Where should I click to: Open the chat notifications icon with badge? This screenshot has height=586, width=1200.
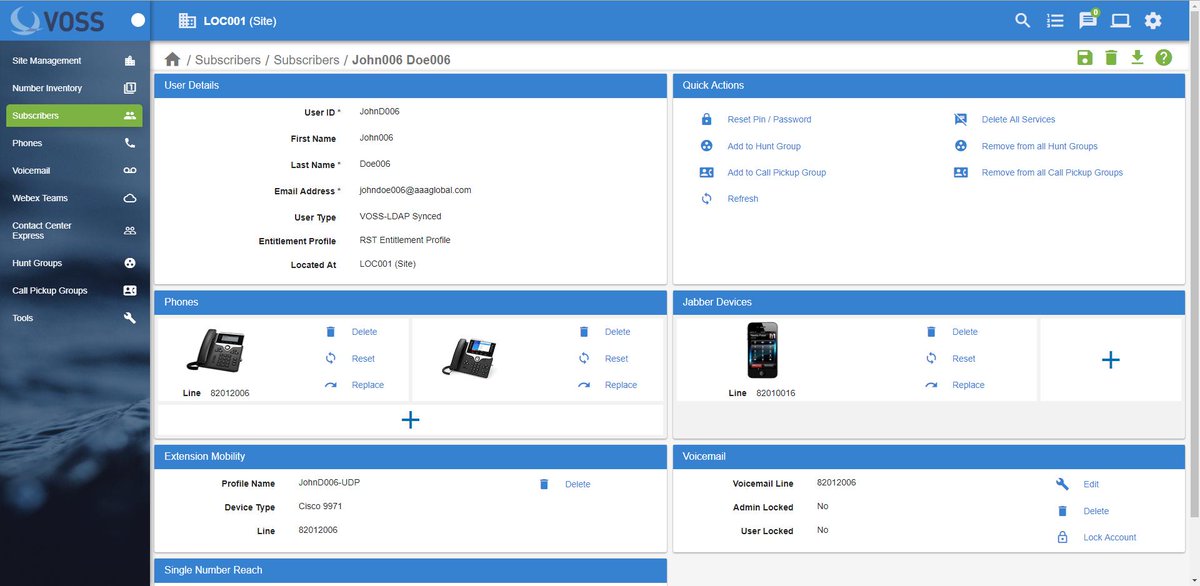pyautogui.click(x=1088, y=19)
